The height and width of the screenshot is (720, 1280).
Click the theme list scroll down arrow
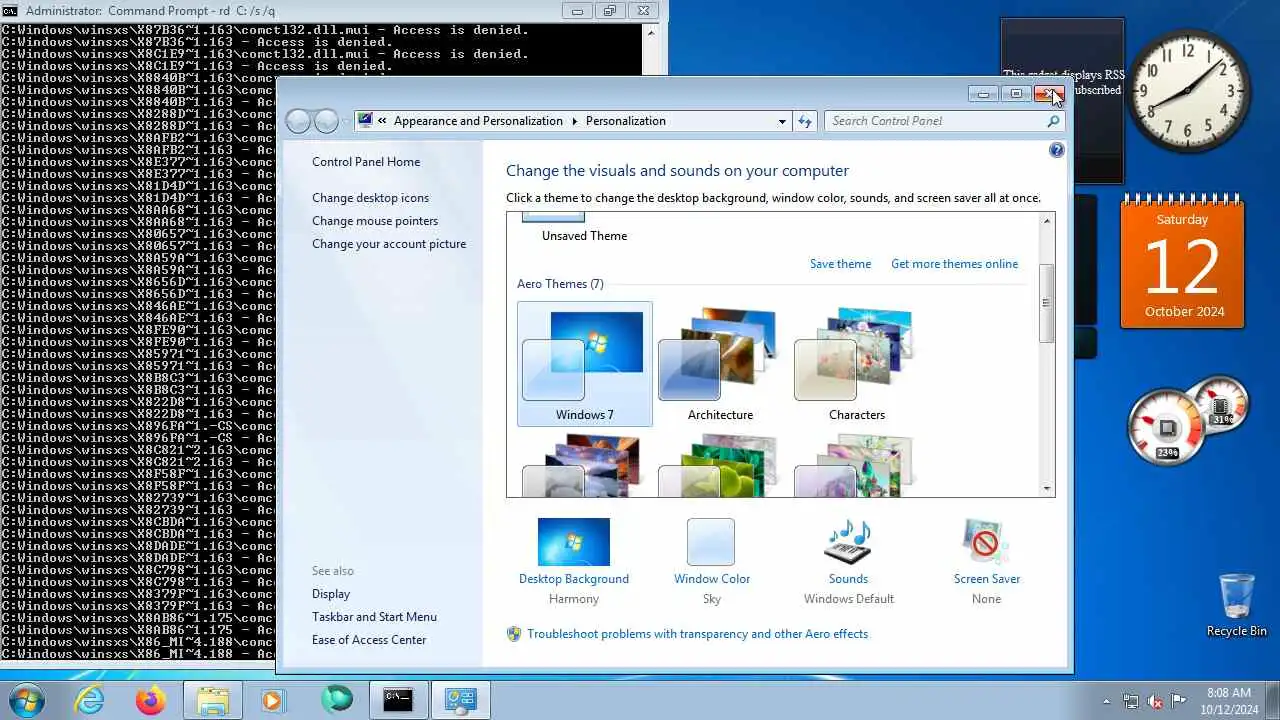click(1047, 489)
